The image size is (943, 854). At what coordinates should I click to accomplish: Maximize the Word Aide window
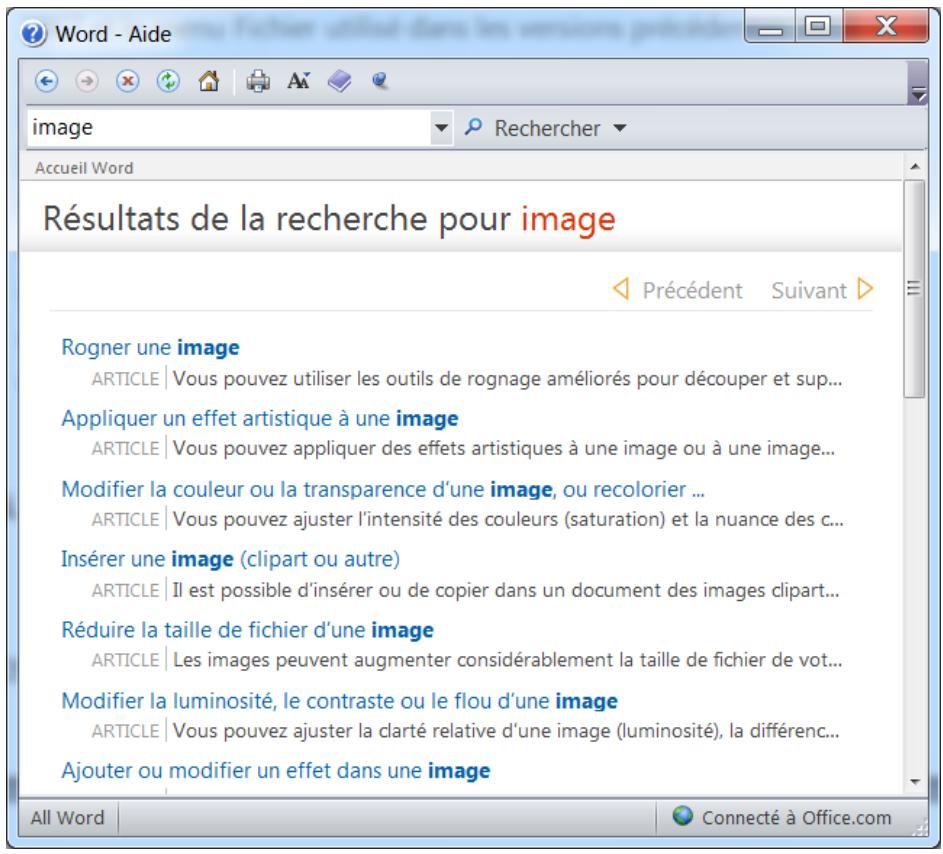click(x=818, y=26)
